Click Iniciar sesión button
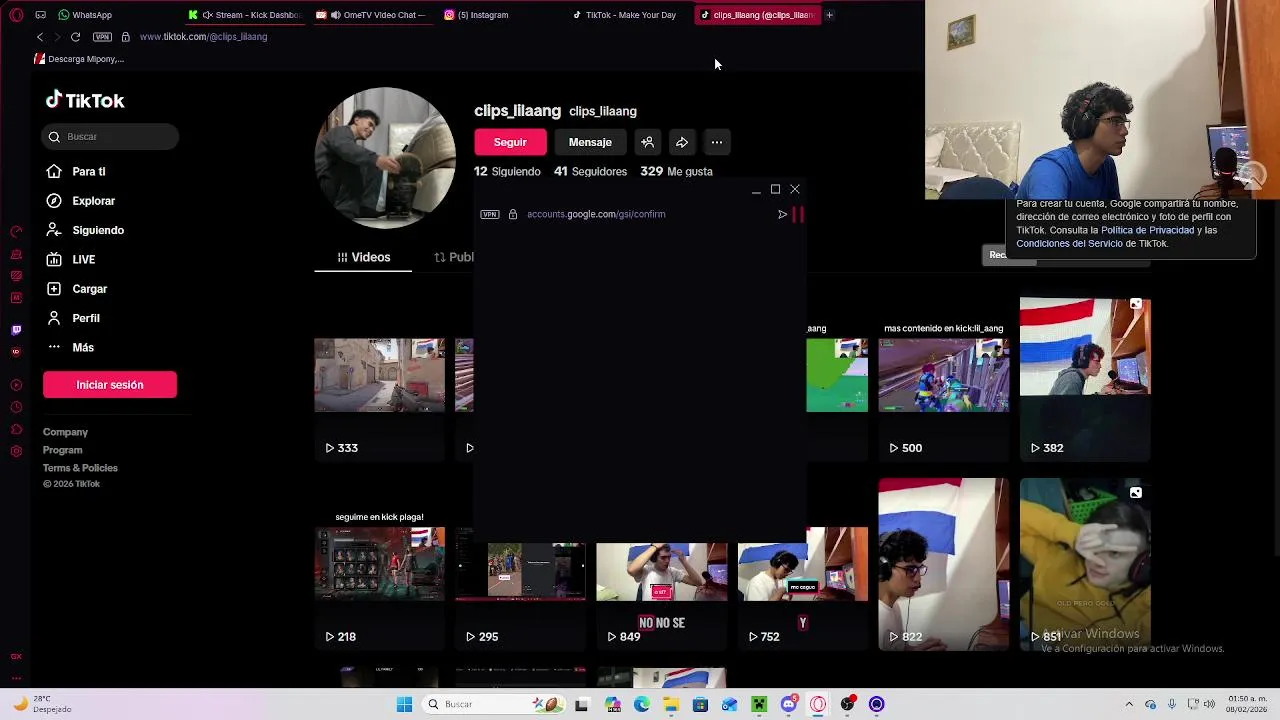1280x720 pixels. pos(110,385)
